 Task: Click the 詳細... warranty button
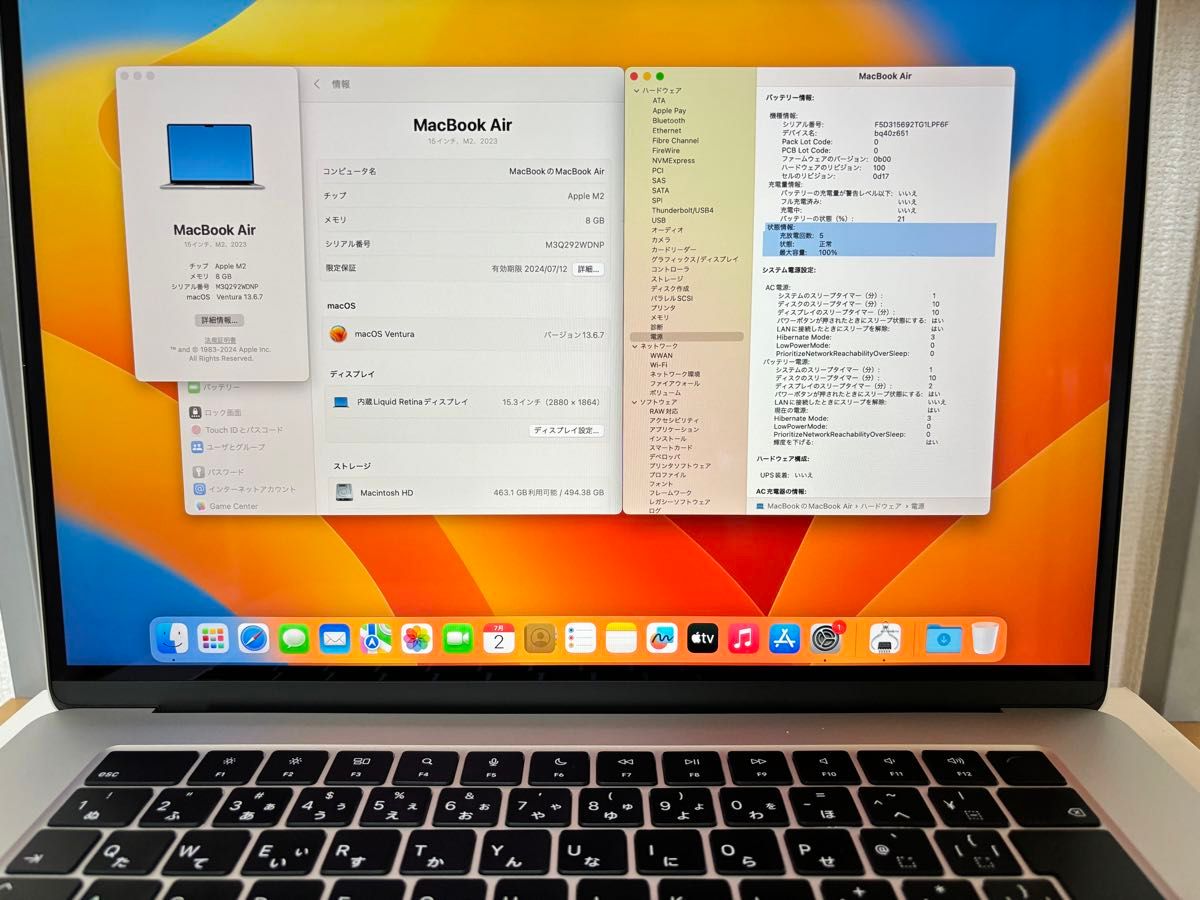[x=589, y=269]
